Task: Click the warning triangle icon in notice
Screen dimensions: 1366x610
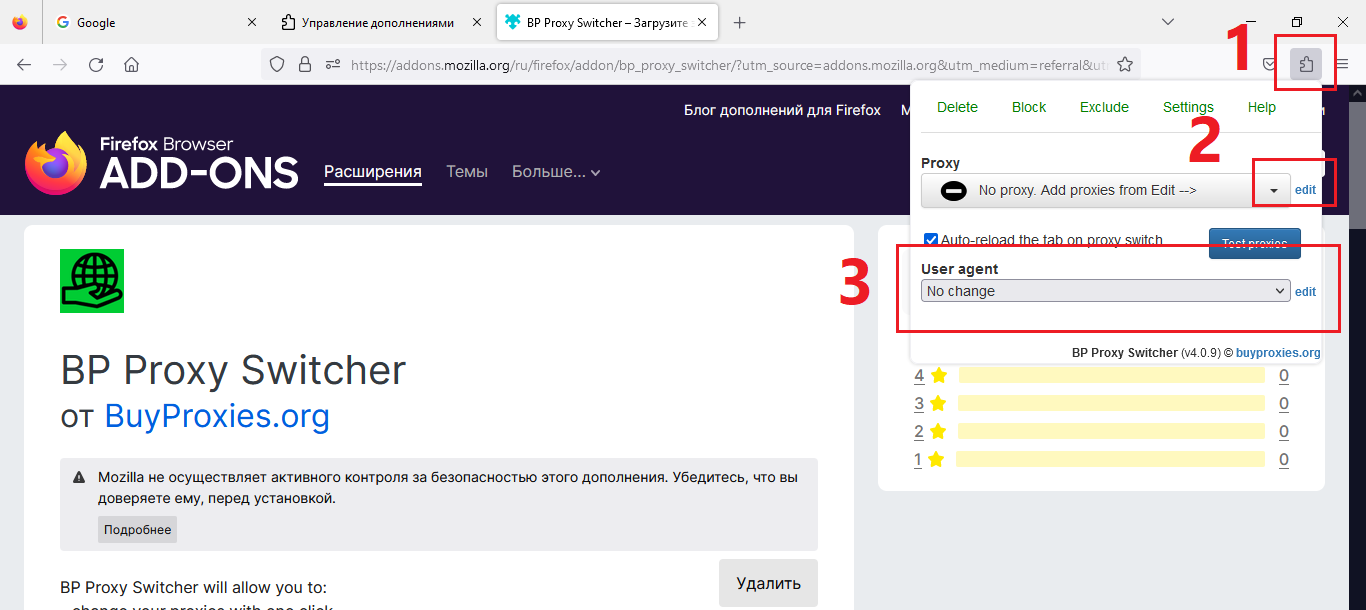Action: point(80,478)
